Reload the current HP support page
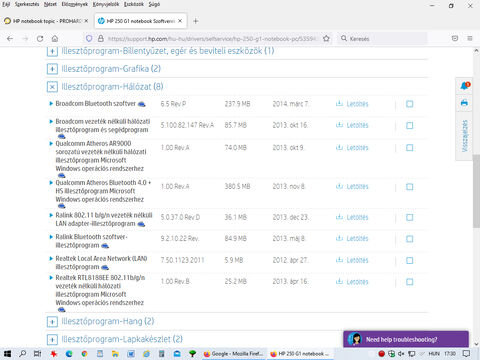 pos(40,39)
